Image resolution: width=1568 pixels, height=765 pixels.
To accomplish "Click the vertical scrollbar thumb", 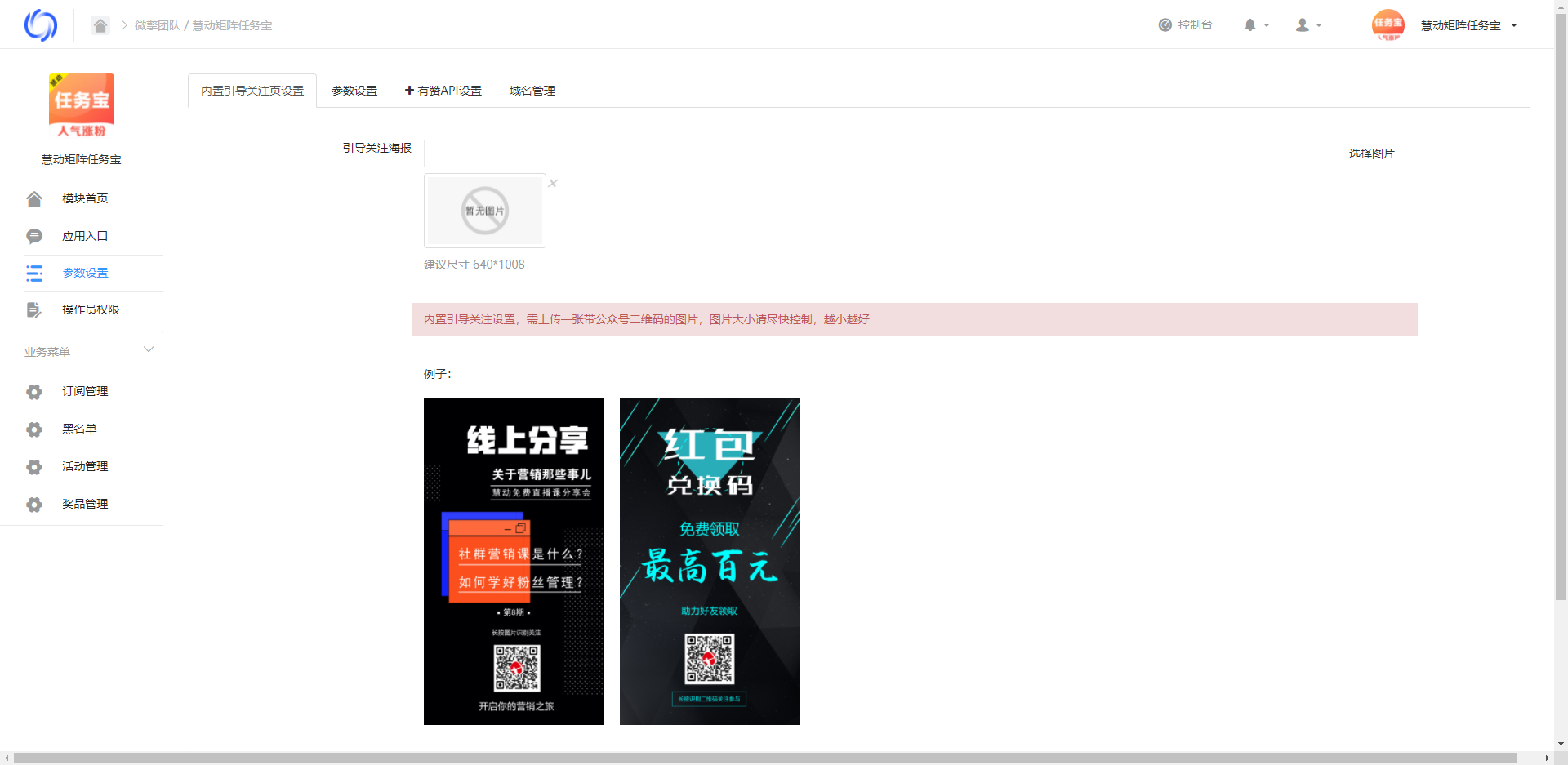I will (x=1561, y=306).
